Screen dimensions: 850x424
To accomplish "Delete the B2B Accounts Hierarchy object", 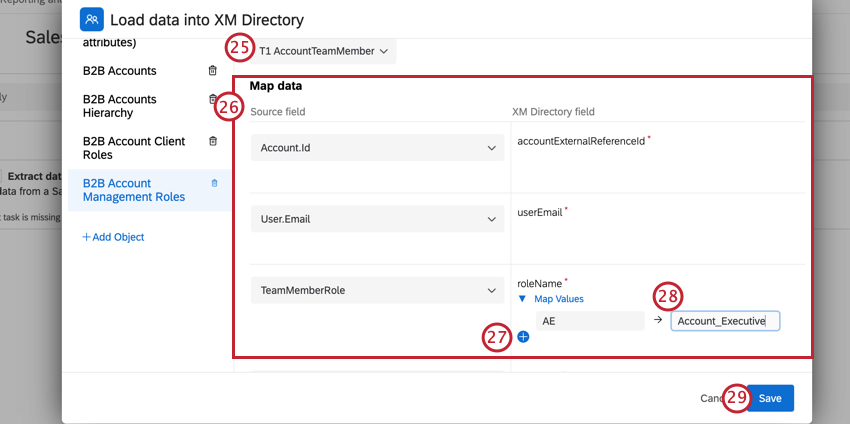I will click(212, 99).
